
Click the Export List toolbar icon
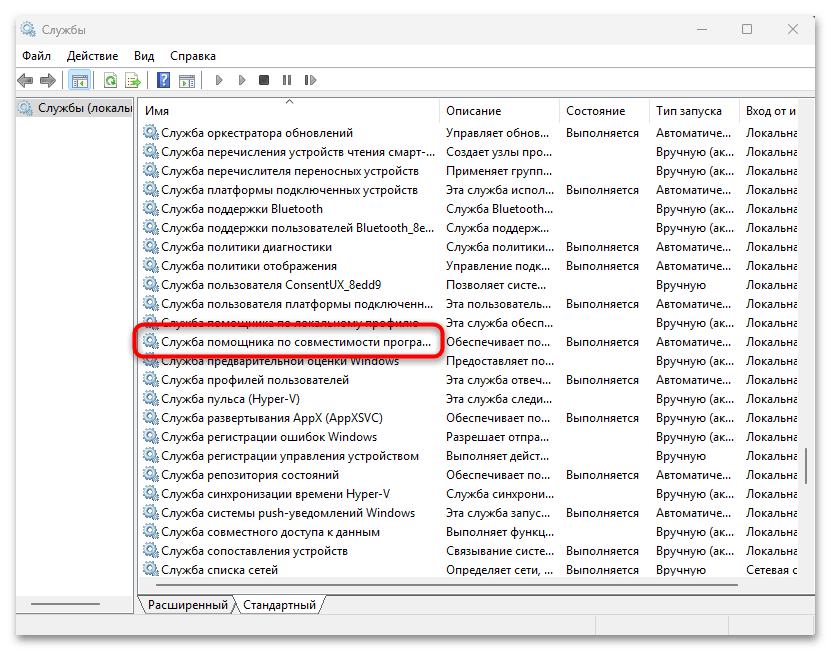(131, 80)
